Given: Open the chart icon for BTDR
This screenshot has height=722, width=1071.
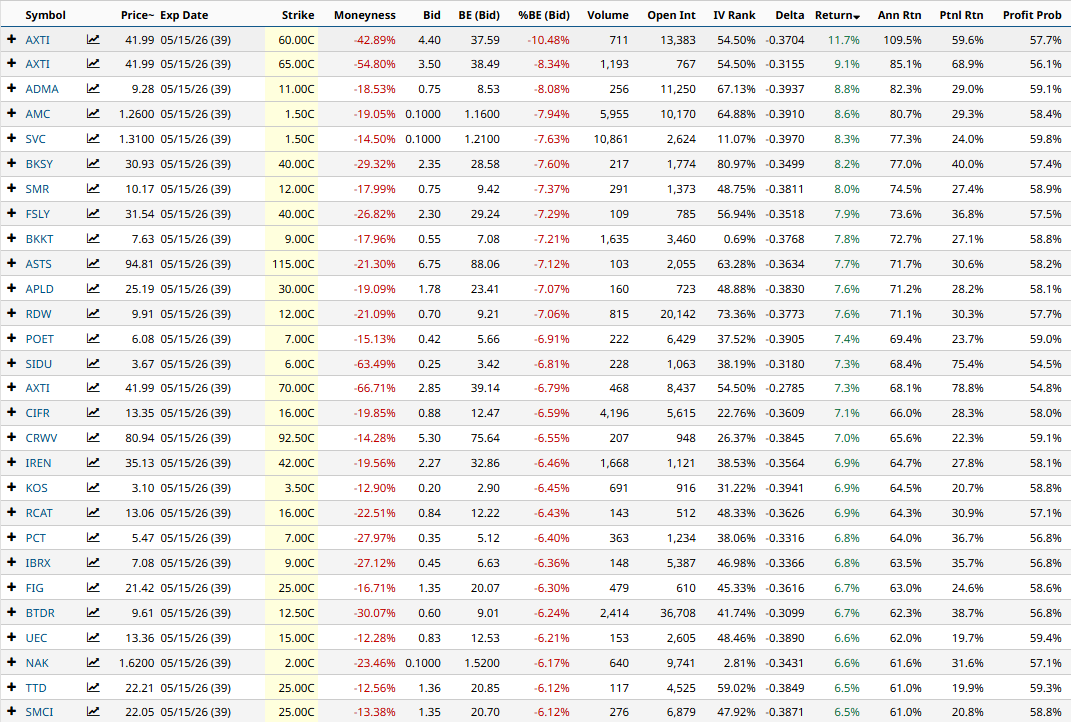Looking at the screenshot, I should click(93, 613).
